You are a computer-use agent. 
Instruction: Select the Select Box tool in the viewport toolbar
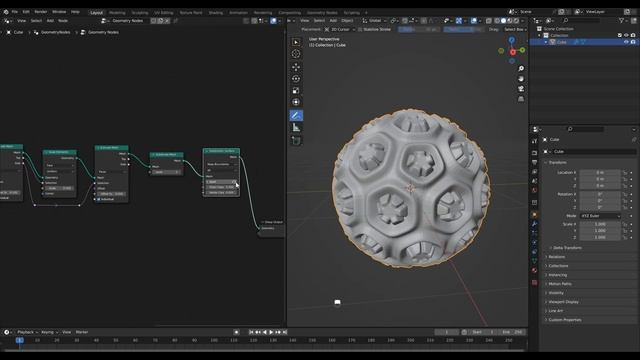click(x=296, y=42)
